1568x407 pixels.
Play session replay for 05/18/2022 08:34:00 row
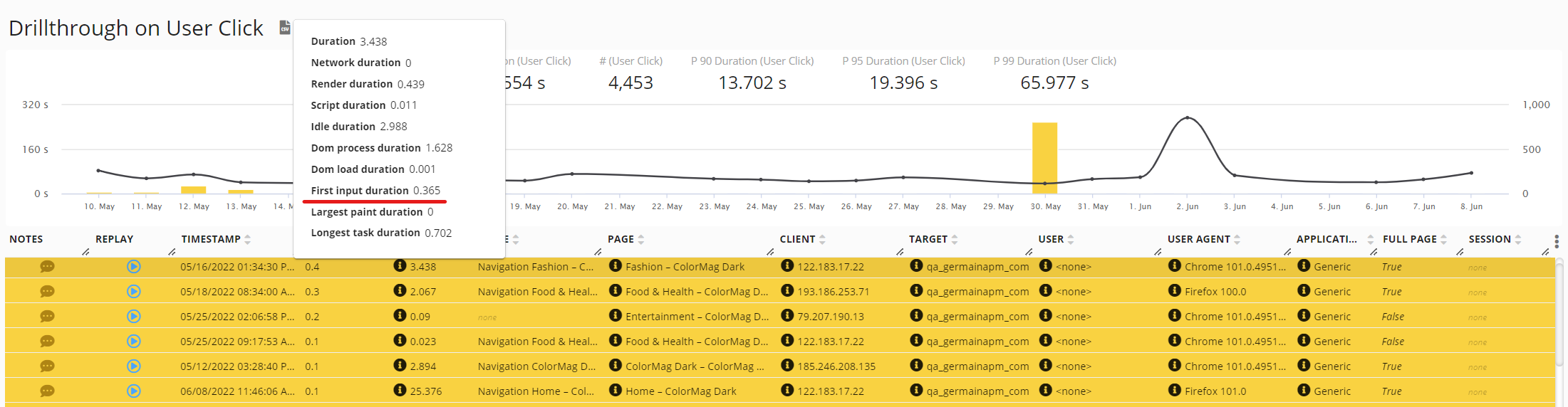point(133,292)
